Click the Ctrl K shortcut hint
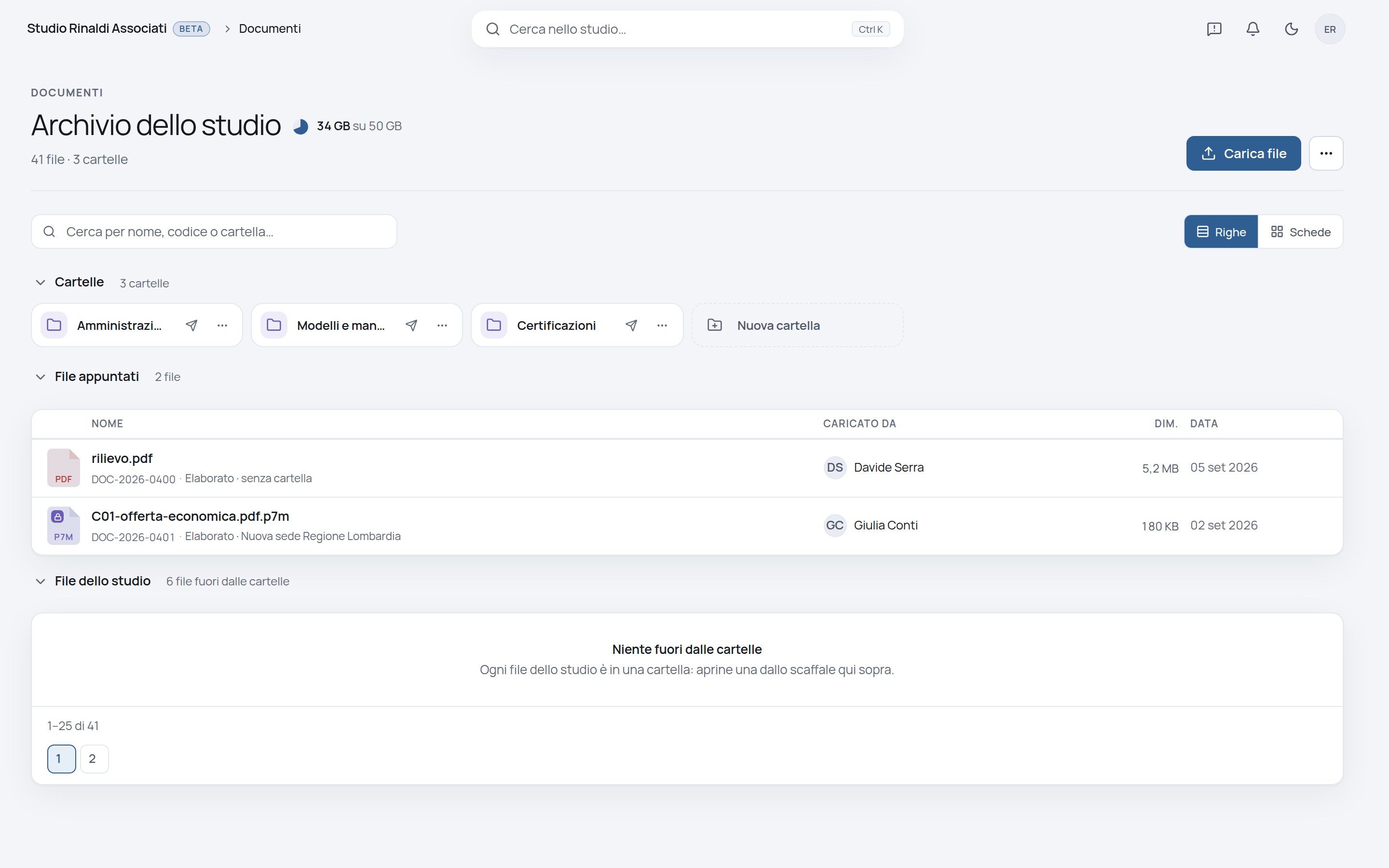The image size is (1389, 868). [871, 29]
